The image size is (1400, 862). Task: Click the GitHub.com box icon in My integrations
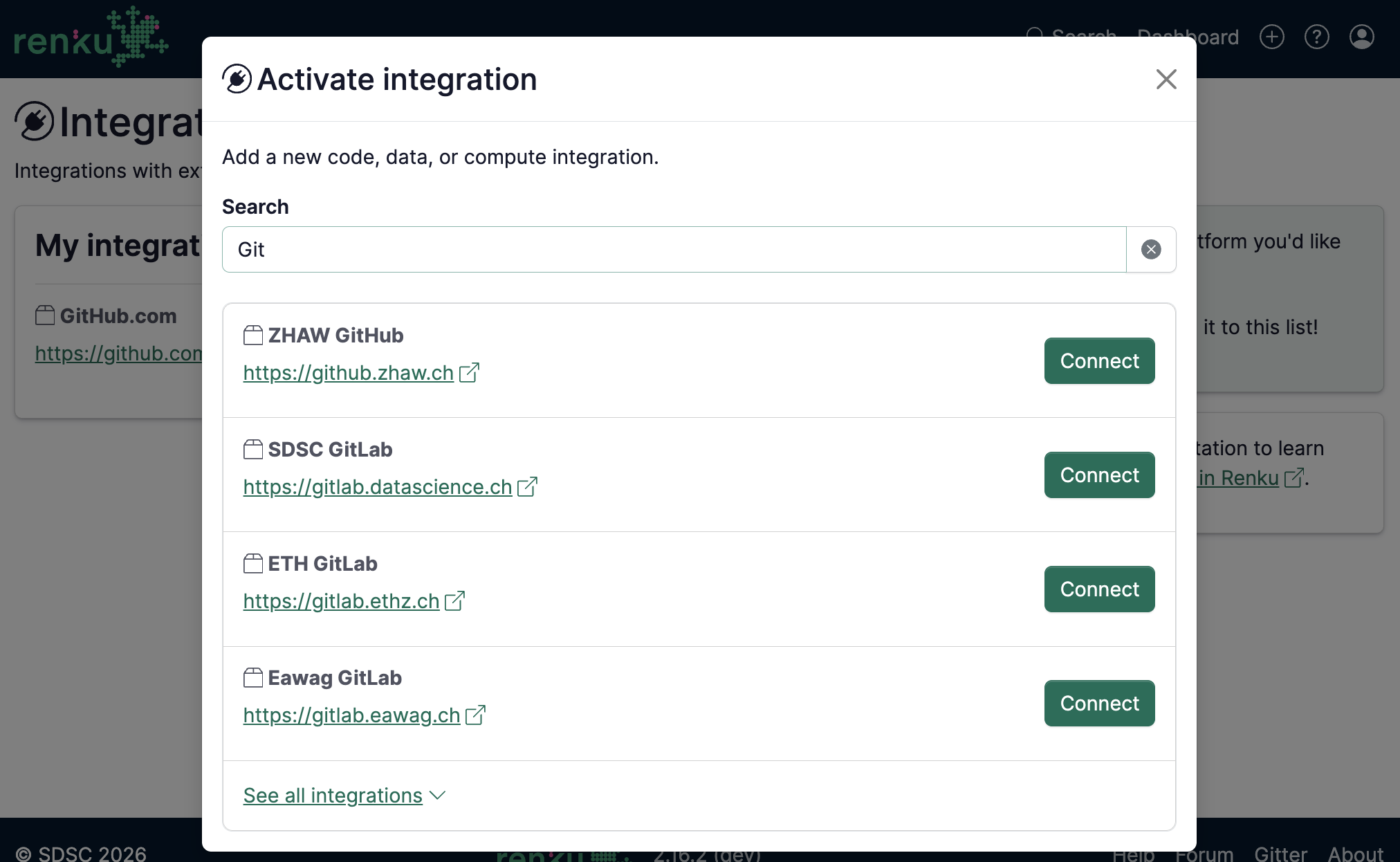click(x=45, y=315)
